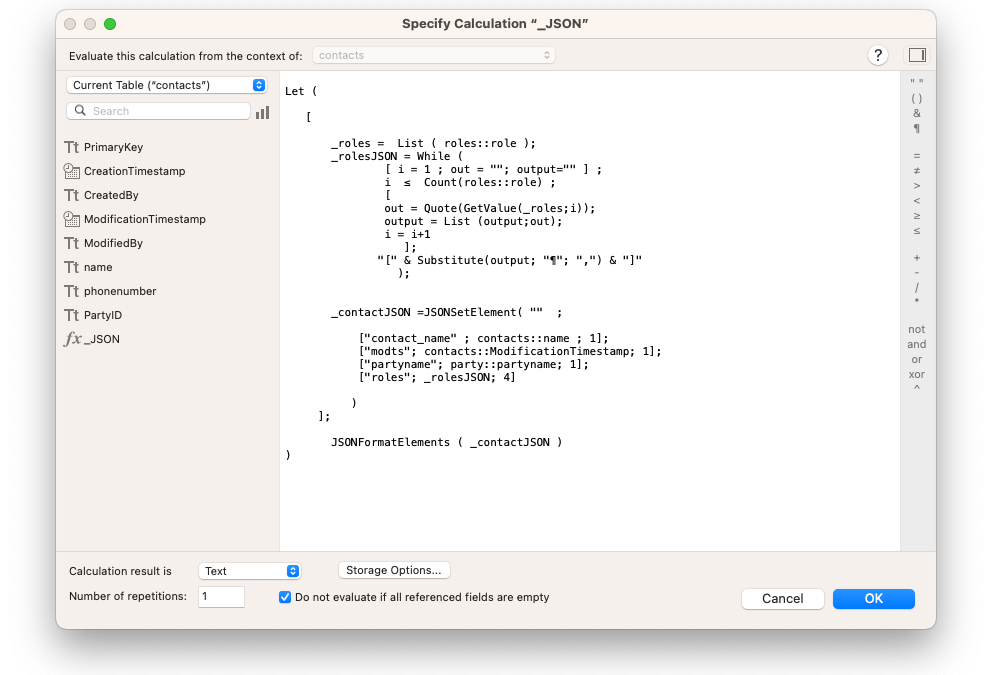Click the green zoom window button
The image size is (992, 675).
(110, 24)
